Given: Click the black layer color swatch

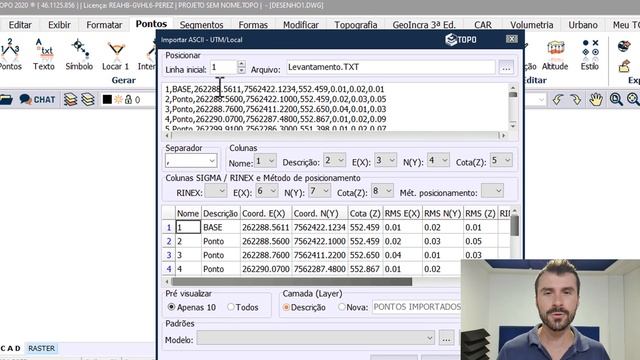Looking at the screenshot, I should (107, 100).
